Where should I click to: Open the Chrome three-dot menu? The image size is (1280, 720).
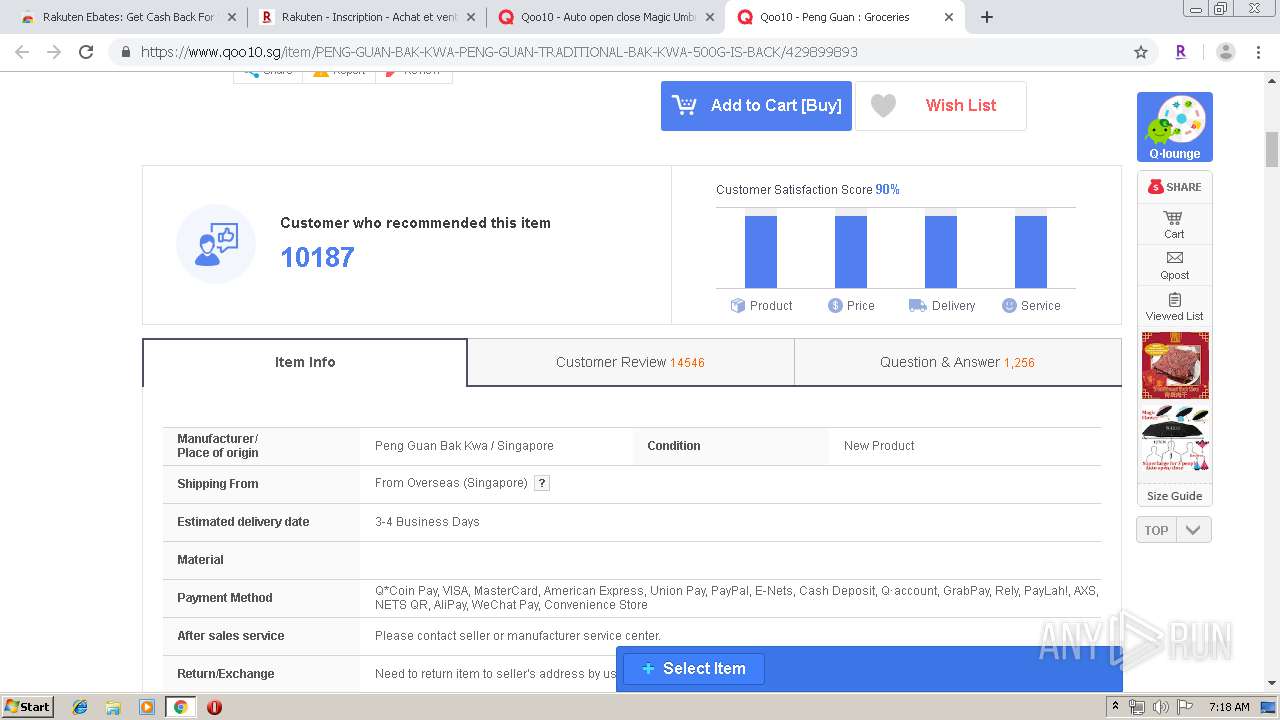pos(1258,52)
